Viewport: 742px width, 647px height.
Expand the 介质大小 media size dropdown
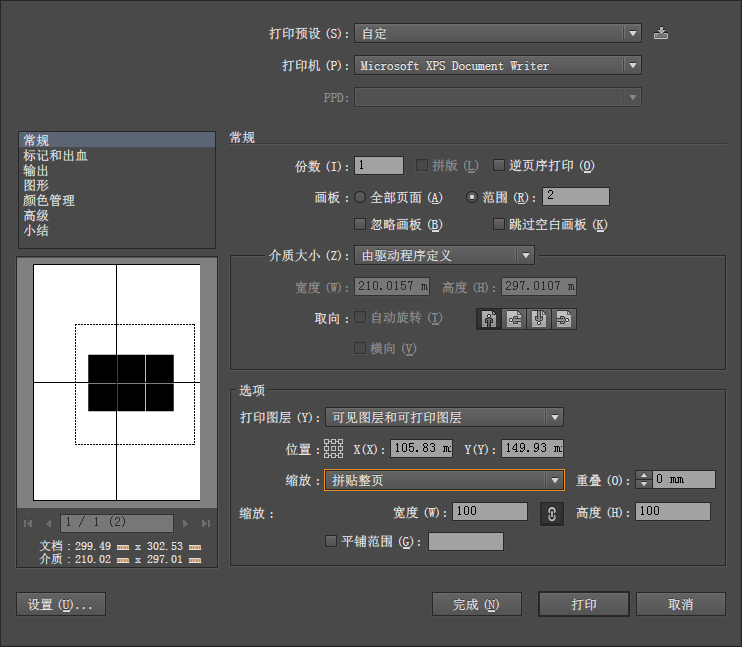pos(444,255)
